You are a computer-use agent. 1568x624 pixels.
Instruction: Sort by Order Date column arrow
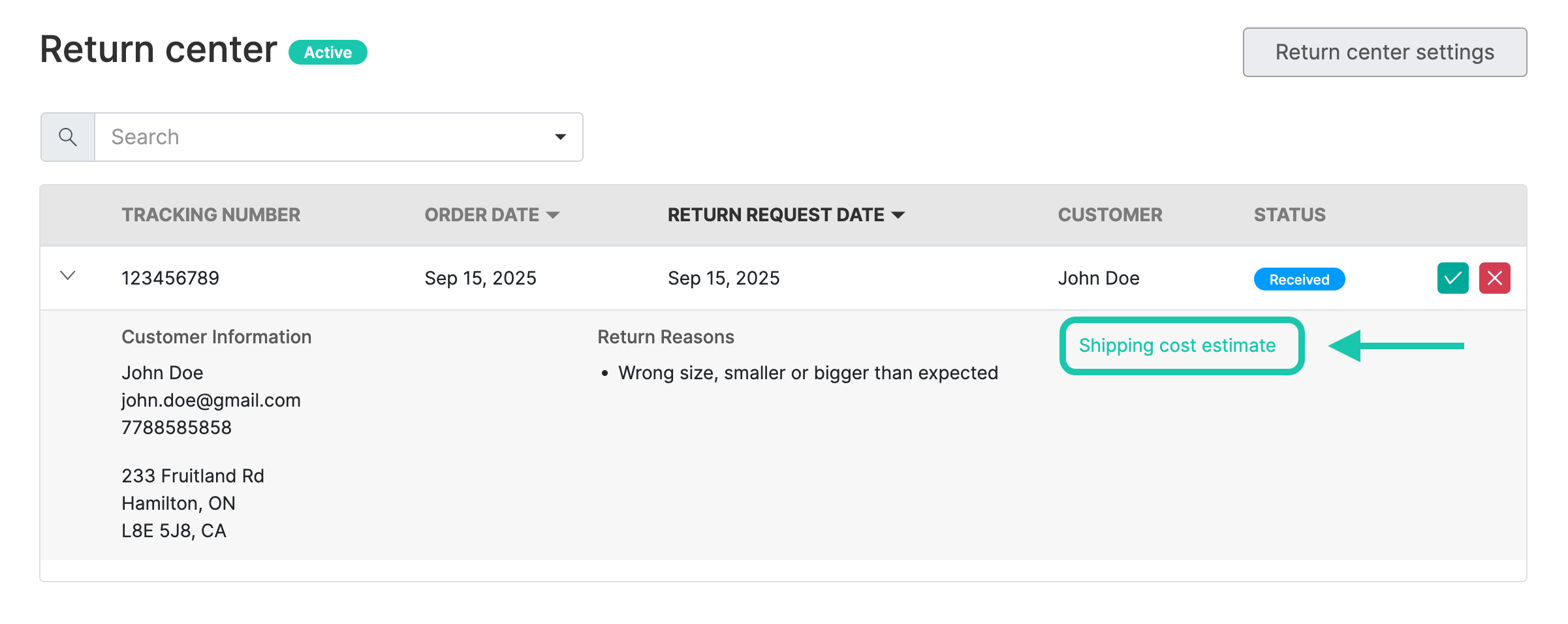tap(553, 215)
